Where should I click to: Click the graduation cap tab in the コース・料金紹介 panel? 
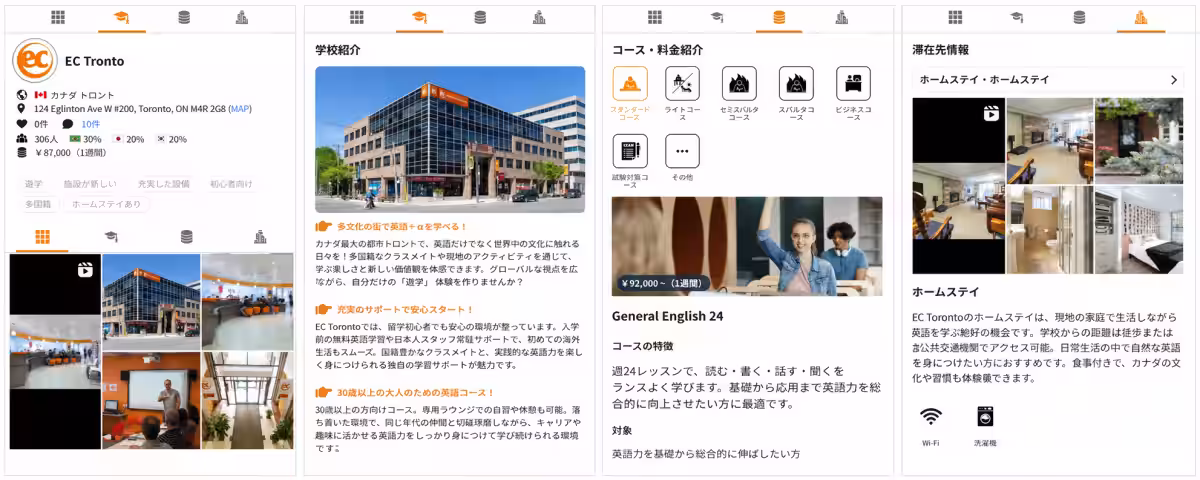pyautogui.click(x=717, y=17)
